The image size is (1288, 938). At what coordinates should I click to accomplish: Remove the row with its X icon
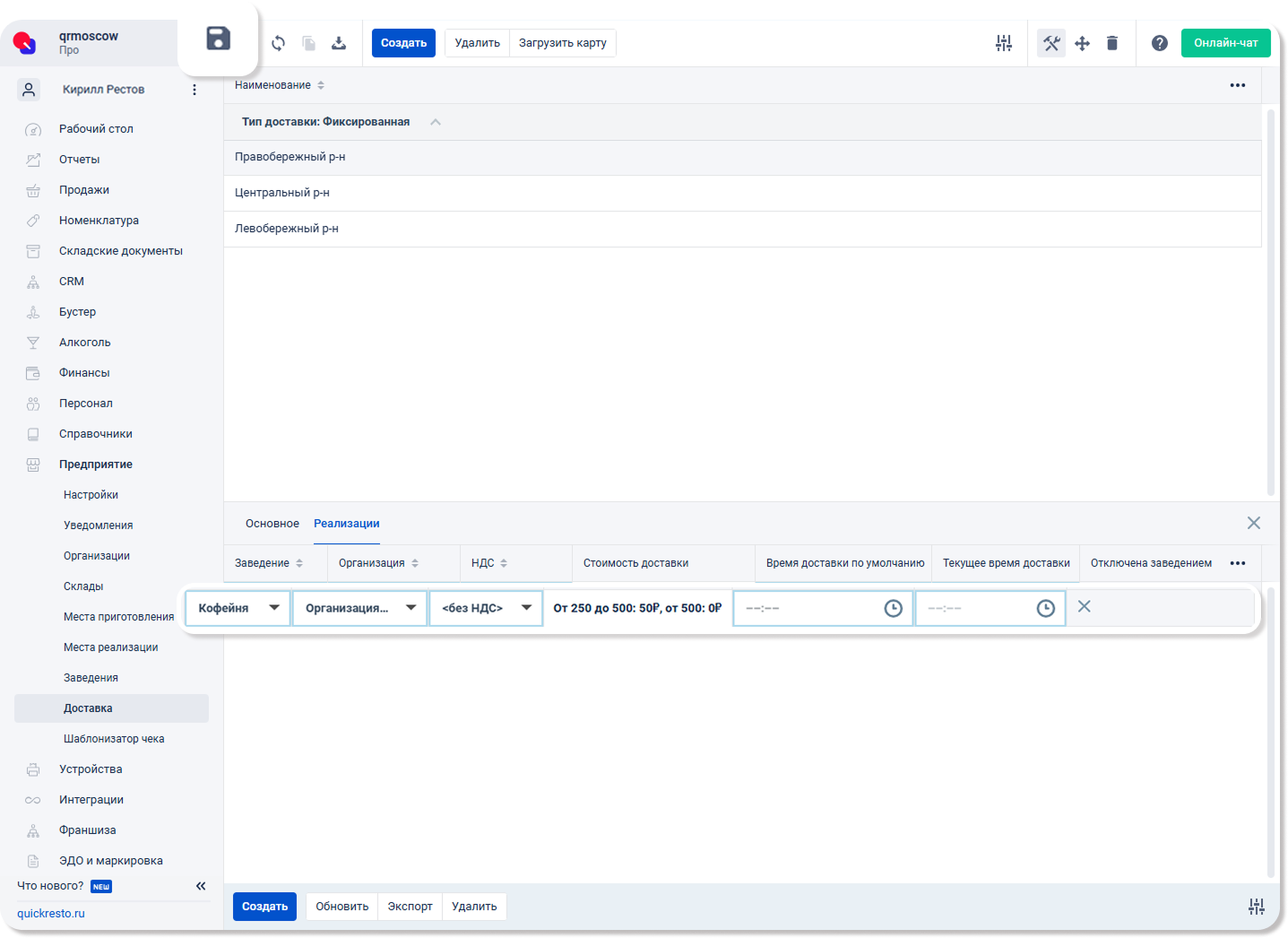click(1084, 607)
